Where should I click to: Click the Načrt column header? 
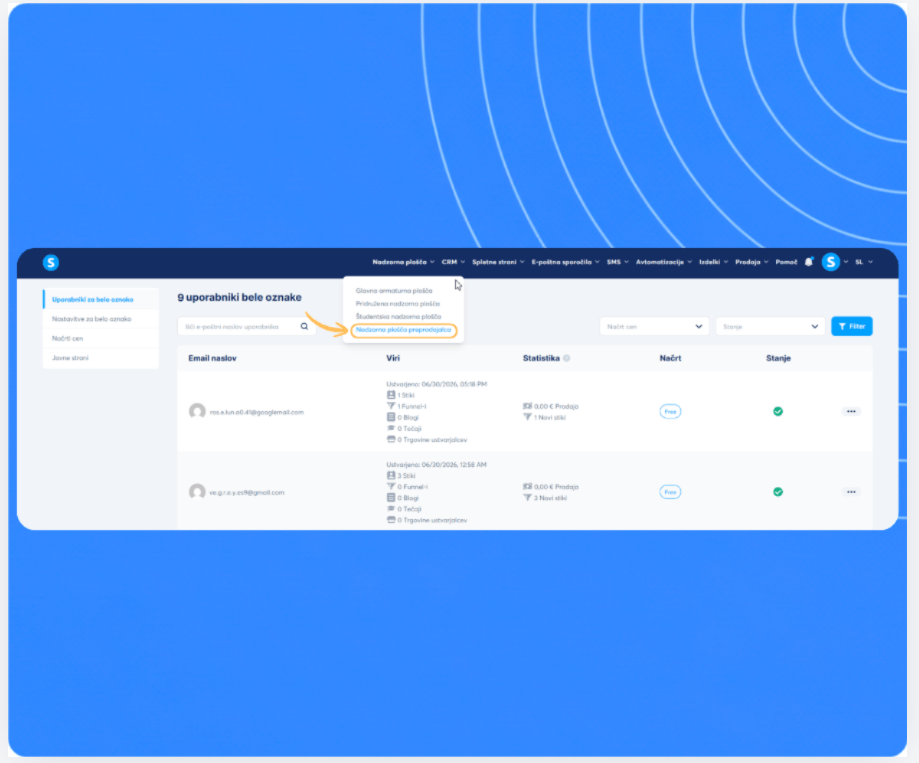[x=670, y=358]
